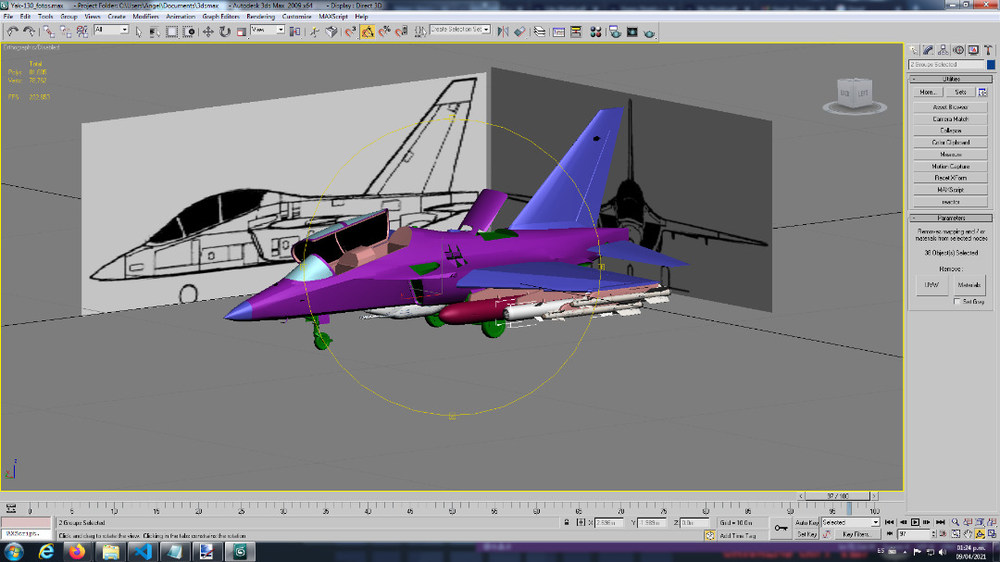Enable the Set Gray checkbox

click(x=957, y=302)
